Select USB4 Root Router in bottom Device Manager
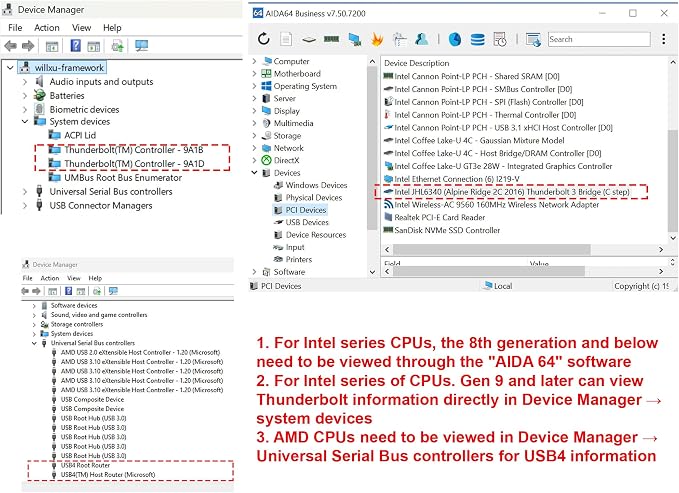679x493 pixels. click(85, 465)
